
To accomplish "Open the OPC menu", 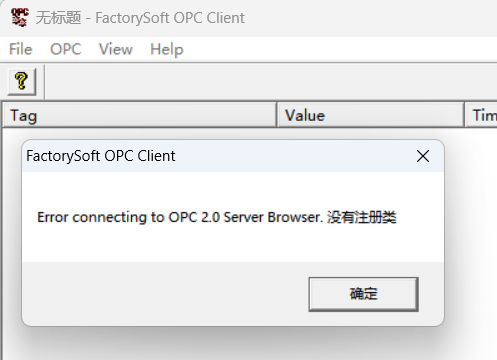I will pyautogui.click(x=66, y=49).
